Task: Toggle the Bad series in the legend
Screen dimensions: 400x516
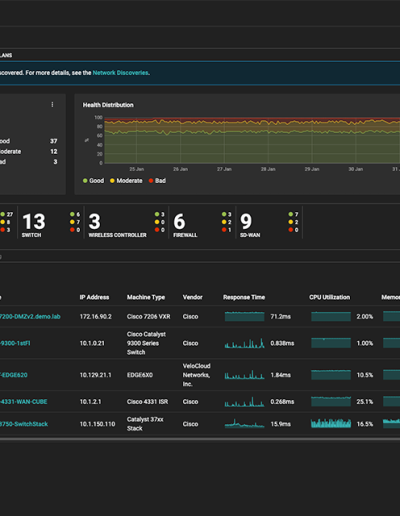Action: 157,181
